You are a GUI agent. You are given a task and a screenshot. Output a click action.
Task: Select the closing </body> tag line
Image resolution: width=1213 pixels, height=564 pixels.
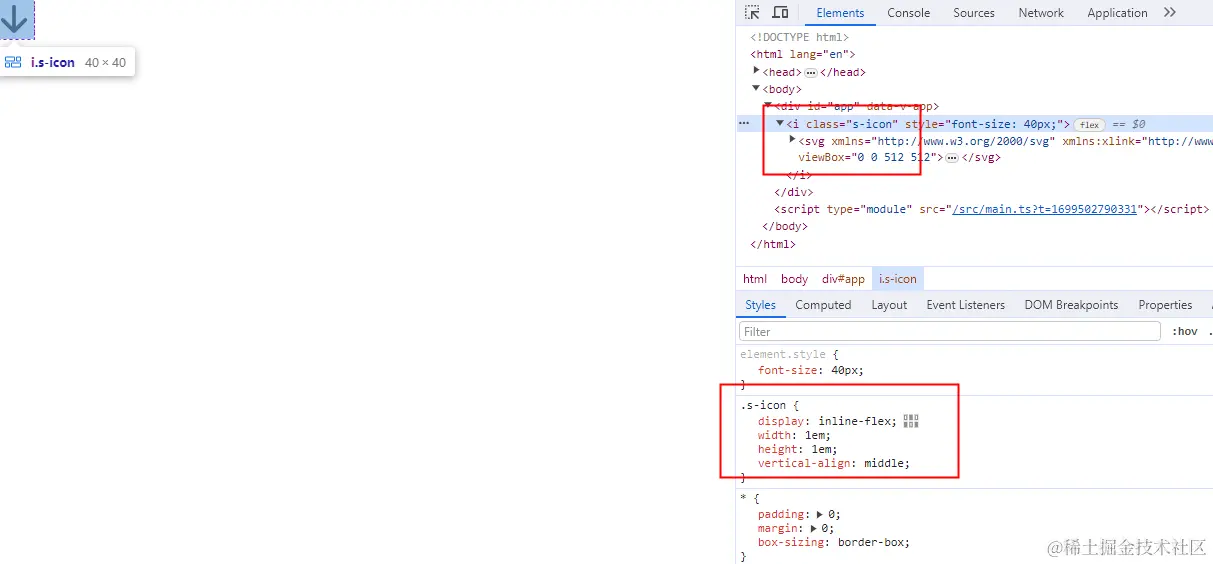[785, 226]
